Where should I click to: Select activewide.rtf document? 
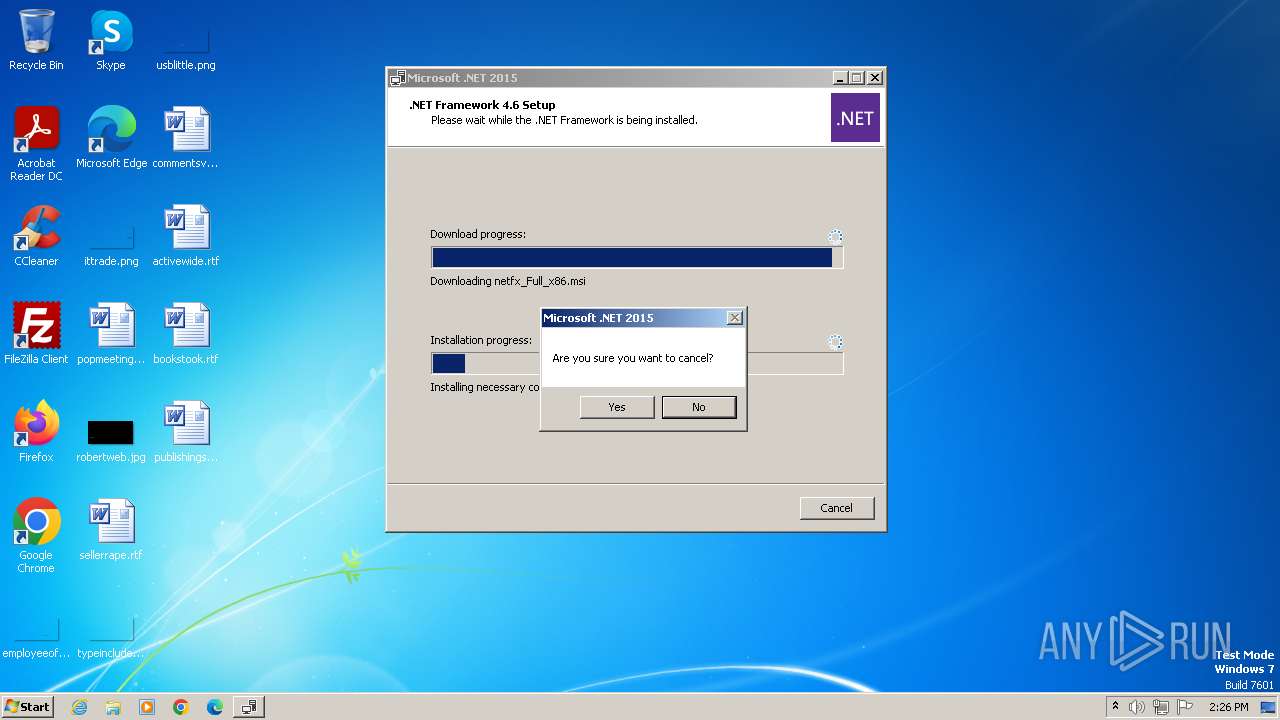pyautogui.click(x=186, y=236)
